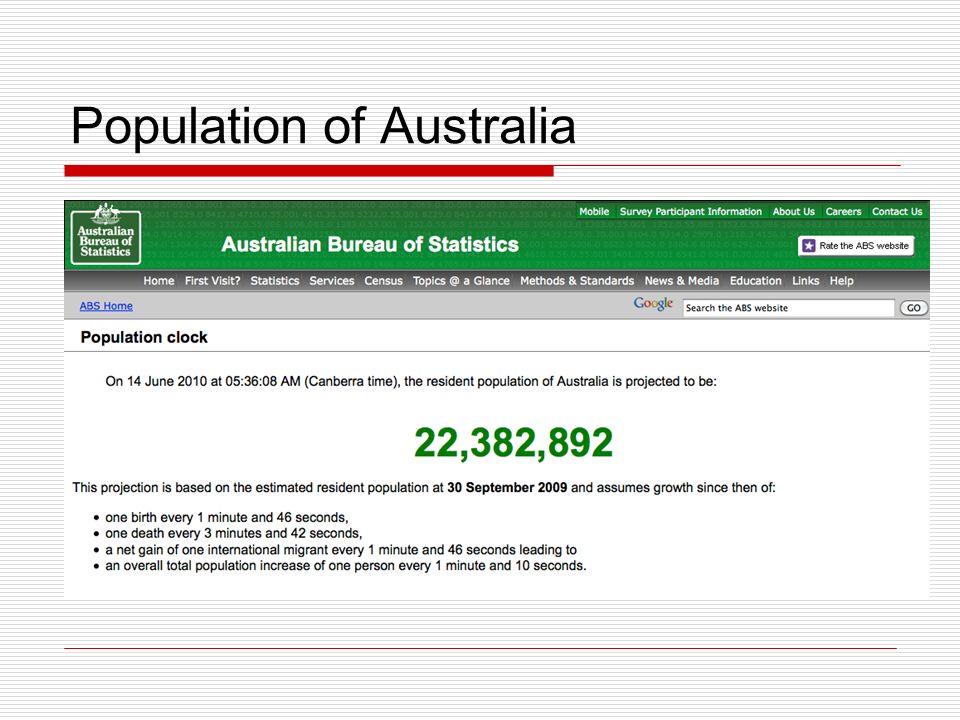Click the Population clock heading
Image resolution: width=960 pixels, height=720 pixels.
click(144, 337)
